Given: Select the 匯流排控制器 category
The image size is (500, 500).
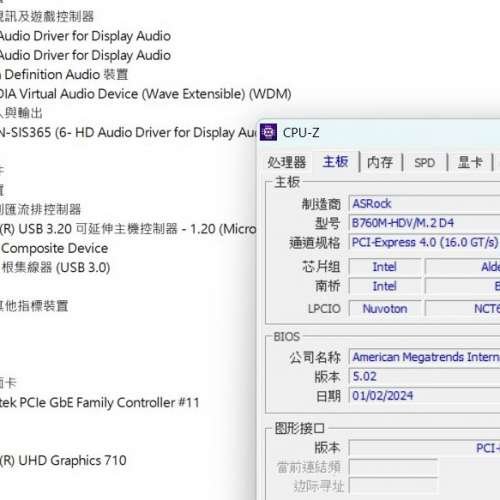Looking at the screenshot, I should tap(41, 209).
